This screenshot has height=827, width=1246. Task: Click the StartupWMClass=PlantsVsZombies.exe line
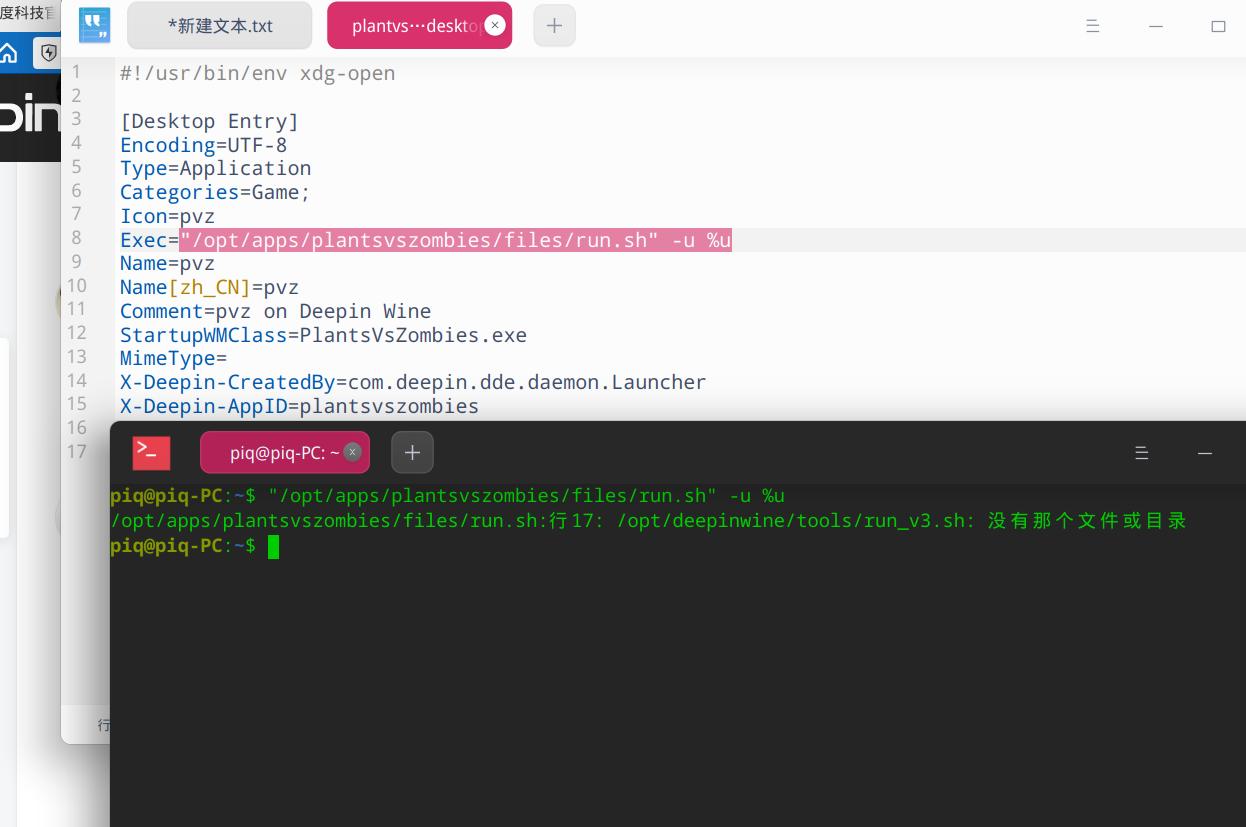tap(323, 335)
